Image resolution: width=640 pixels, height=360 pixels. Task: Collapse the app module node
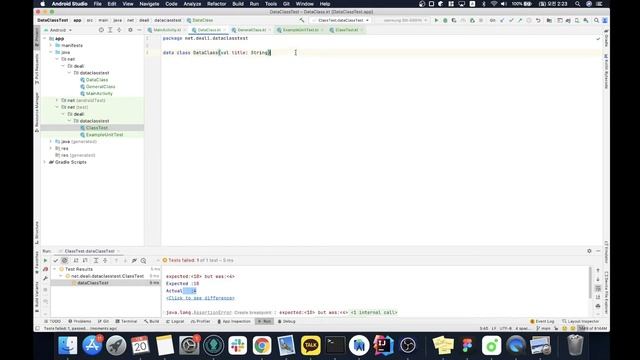click(45, 38)
